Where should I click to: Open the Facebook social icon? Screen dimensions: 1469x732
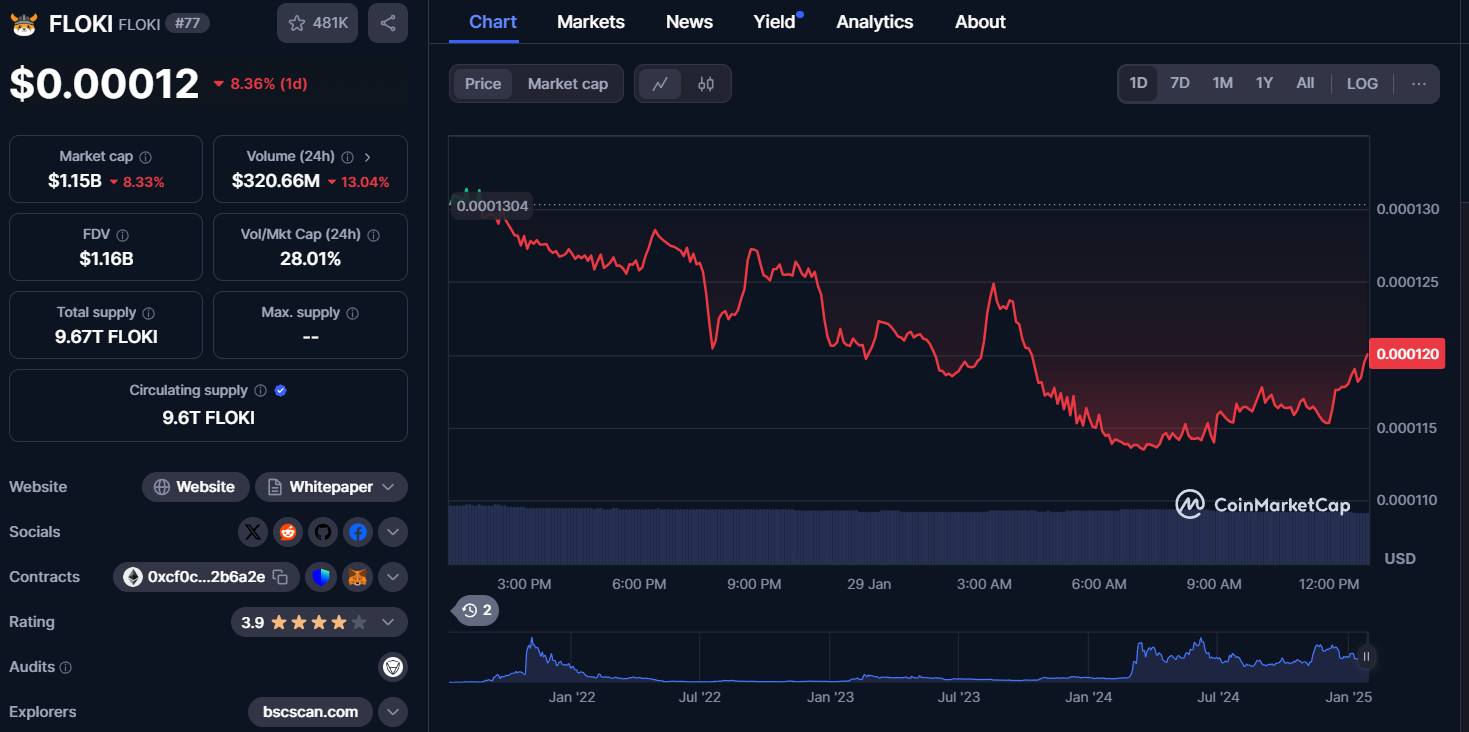(x=358, y=532)
